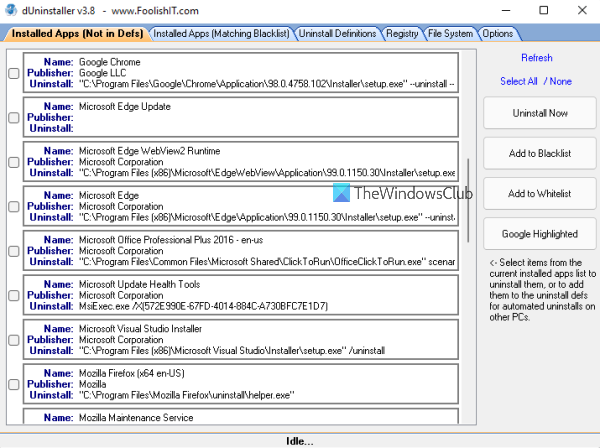Screen dimensions: 600x448
Task: Tick the Mozilla Firefox (x64 en-US) checkbox
Action: (x=14, y=384)
